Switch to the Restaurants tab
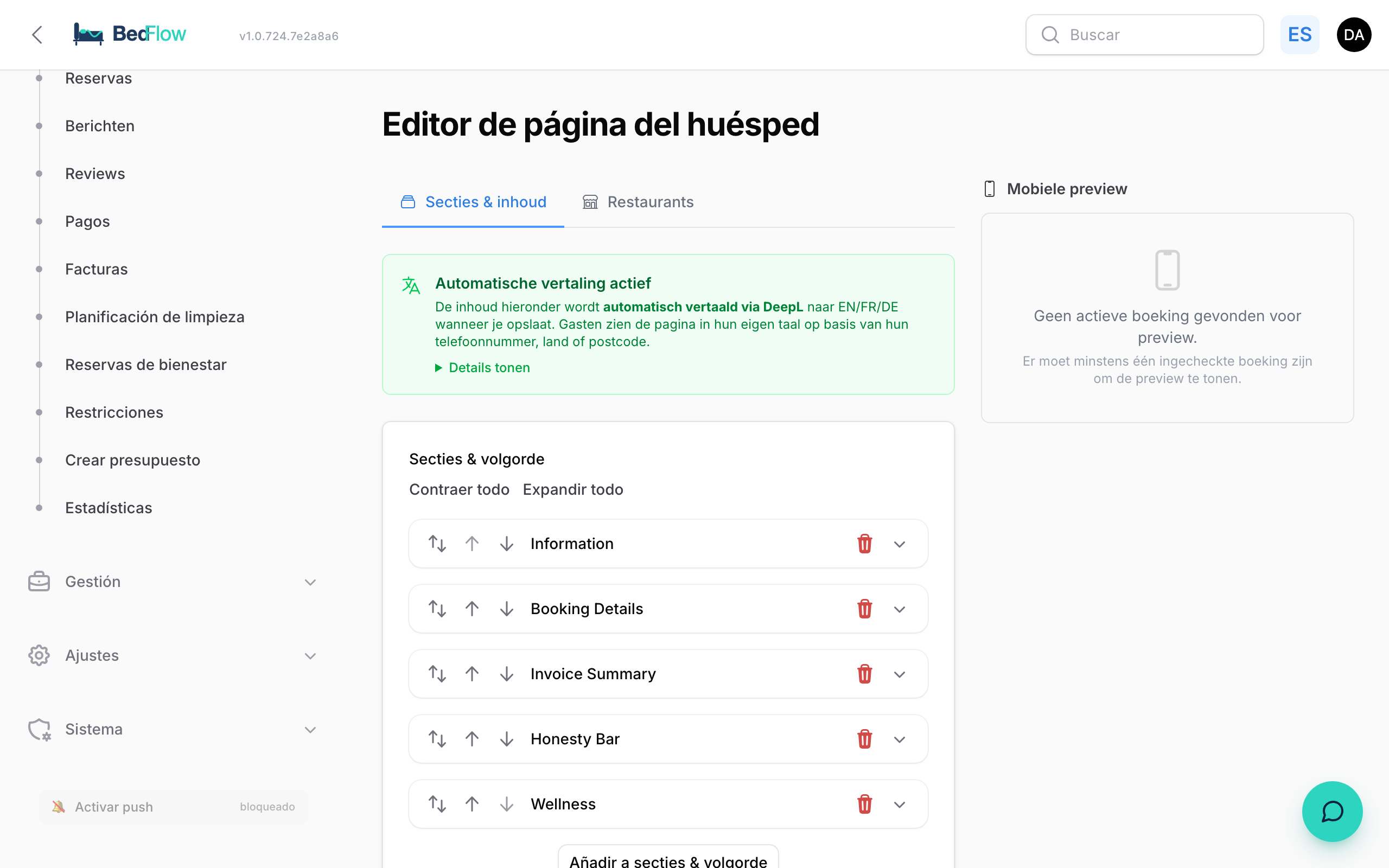The image size is (1389, 868). point(638,202)
